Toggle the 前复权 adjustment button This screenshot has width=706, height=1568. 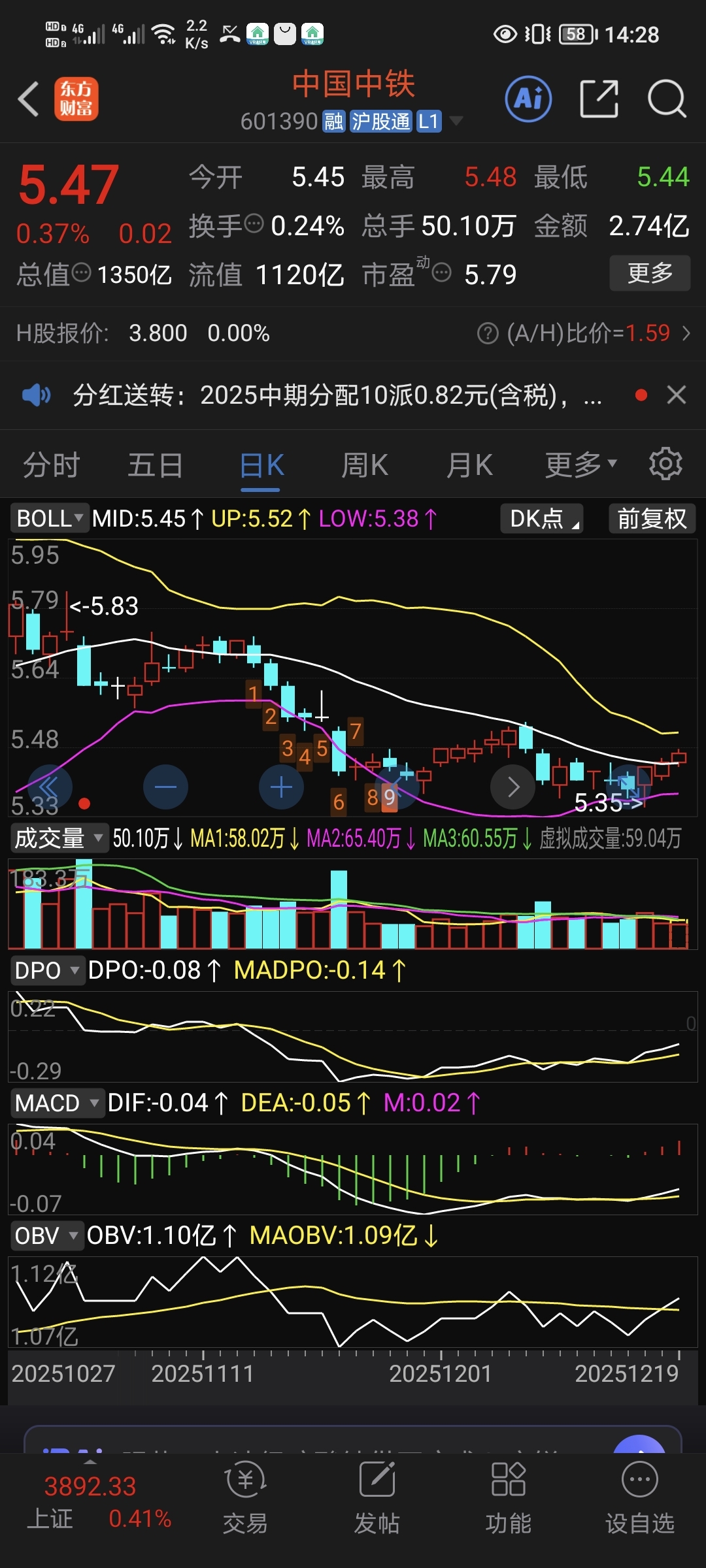(652, 519)
